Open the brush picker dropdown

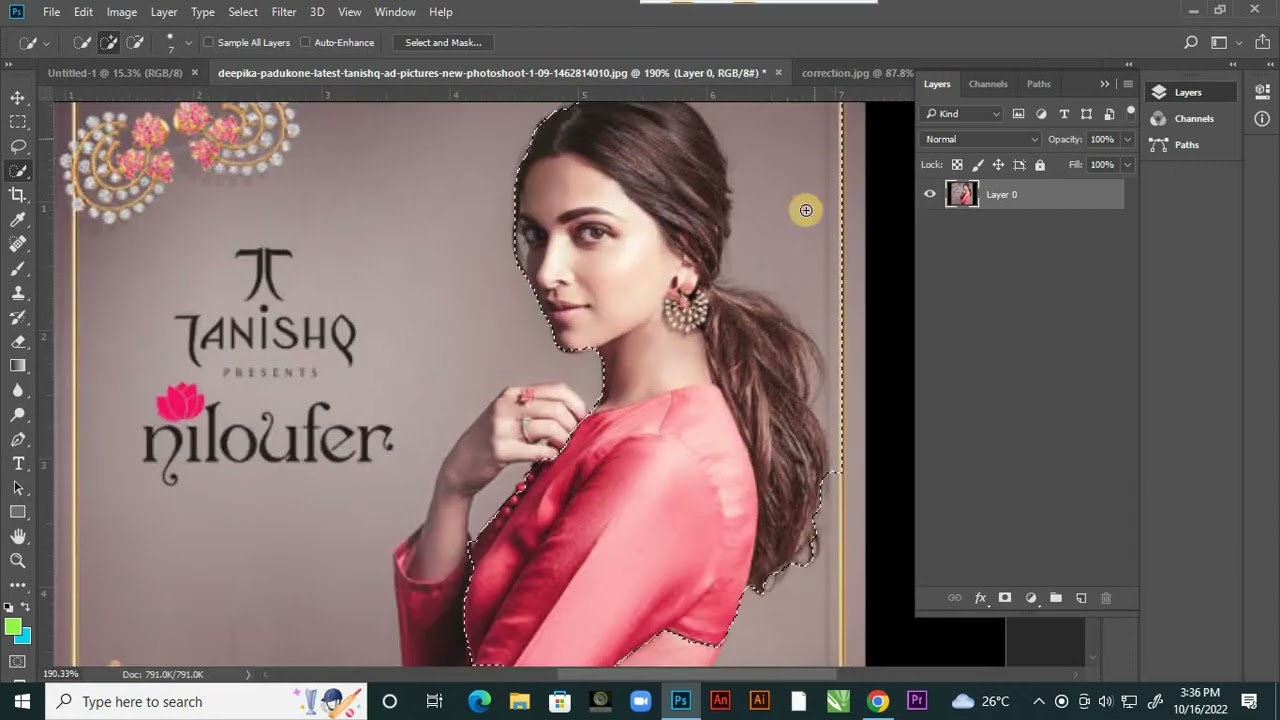[x=188, y=43]
